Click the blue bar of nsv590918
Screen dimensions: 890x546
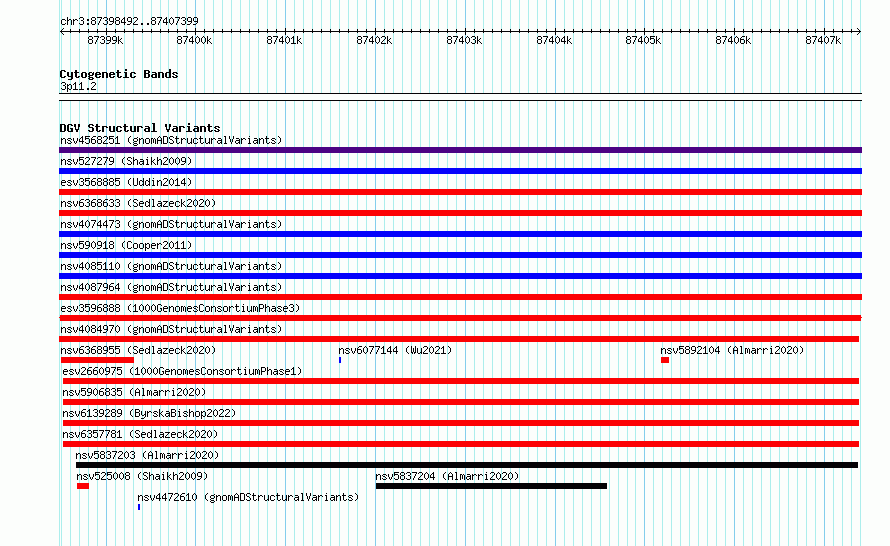coord(460,255)
